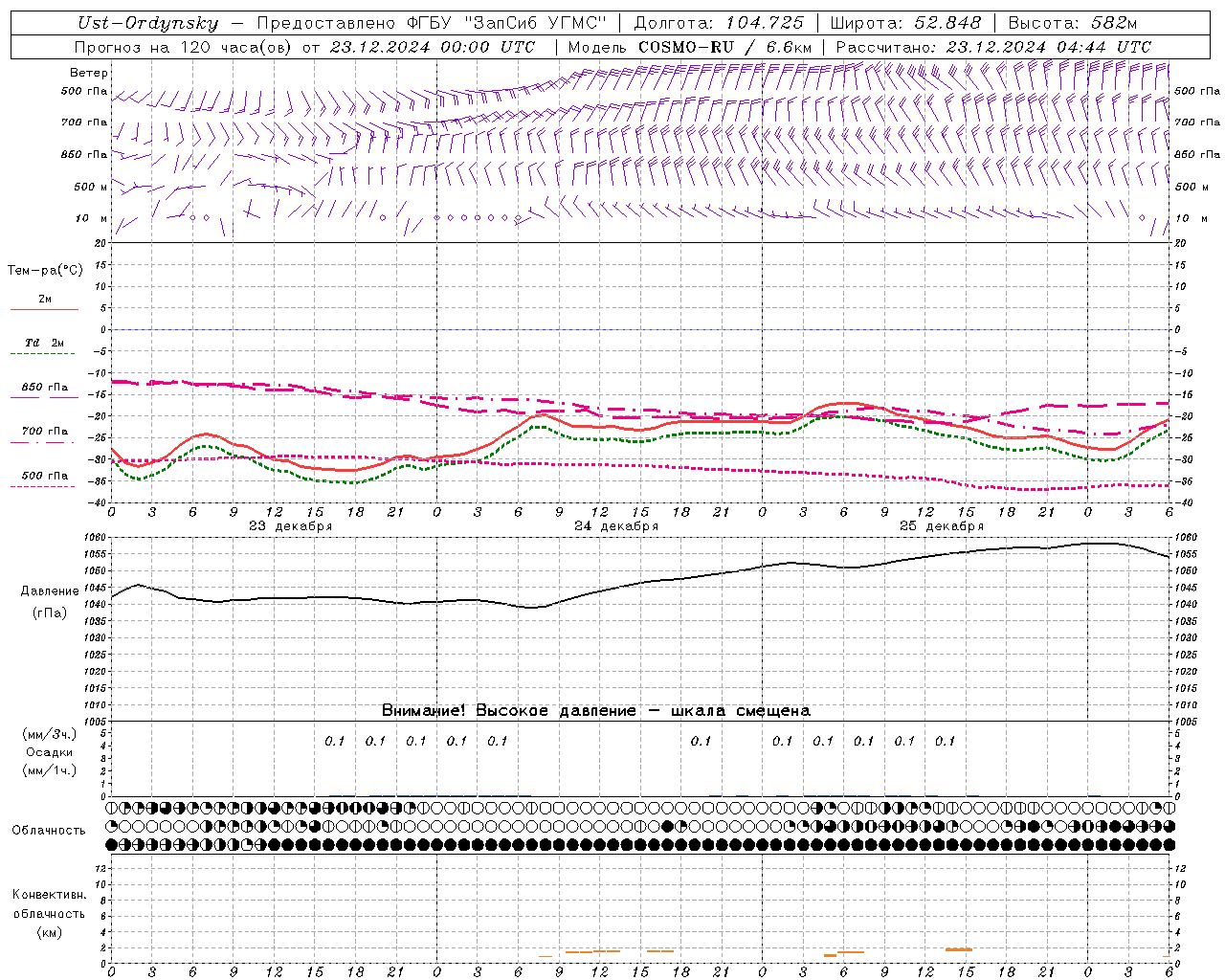Click the Рассчитано 04:44 UTC computation timestamp

(x=993, y=47)
